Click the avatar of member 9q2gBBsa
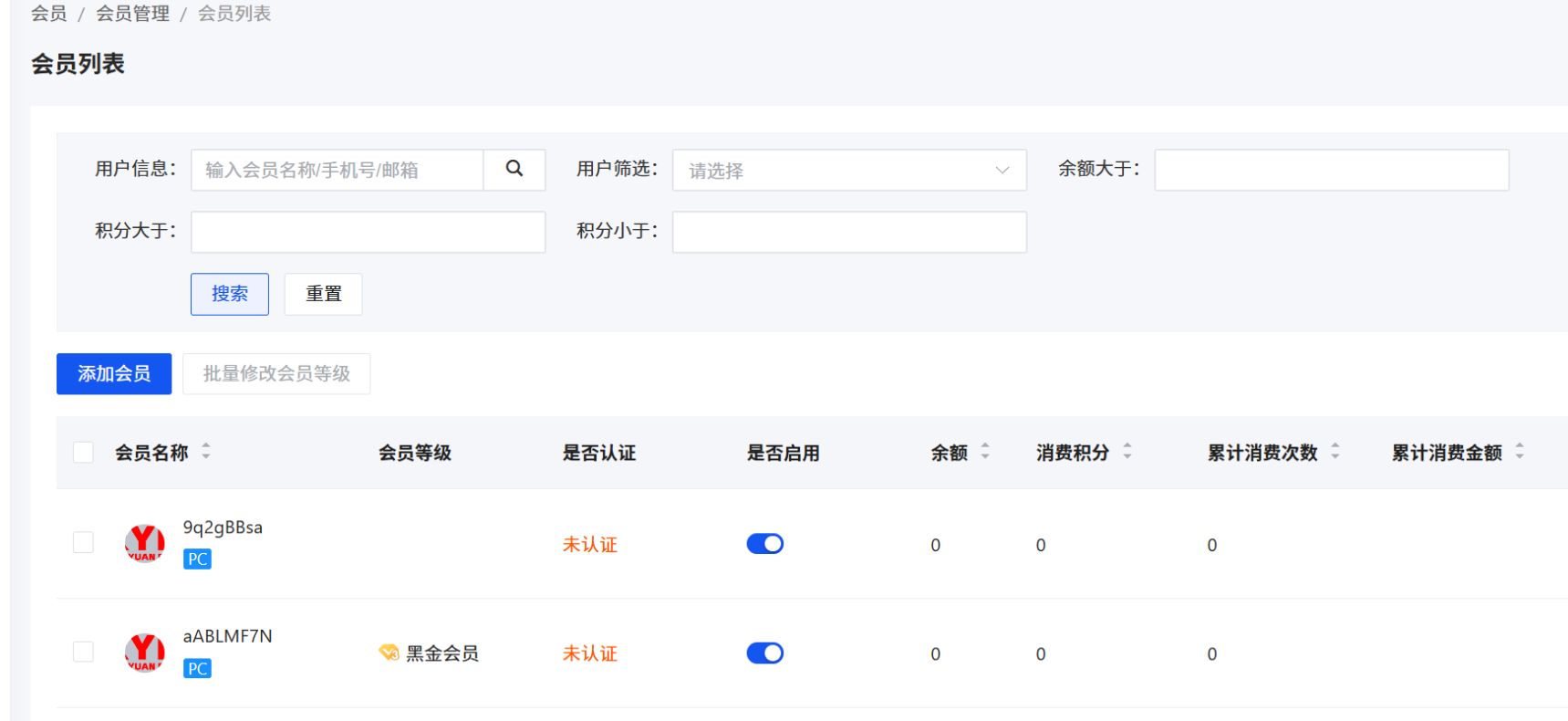The width and height of the screenshot is (1568, 721). pos(144,543)
